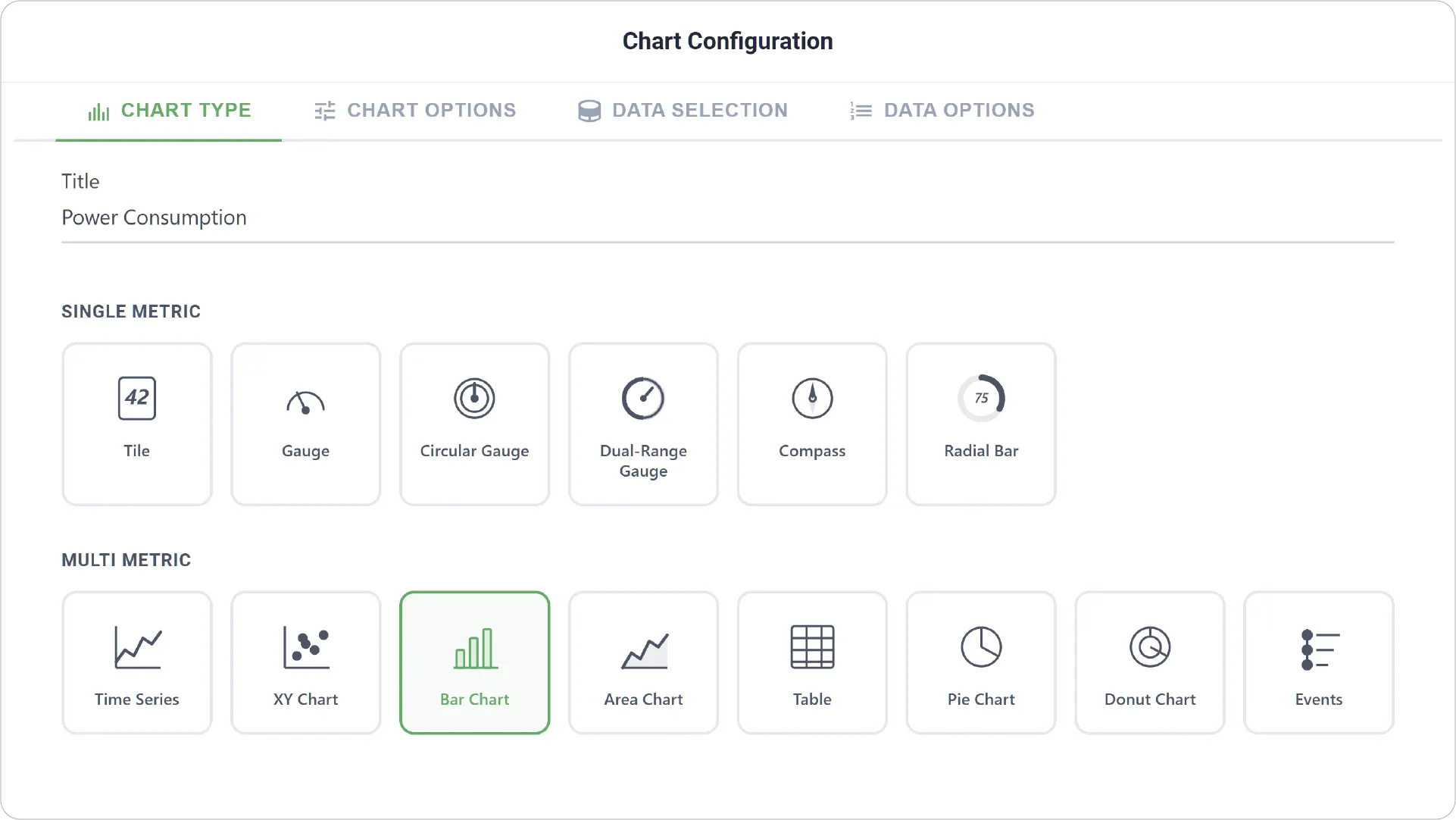Pick the Circular Gauge icon

474,398
